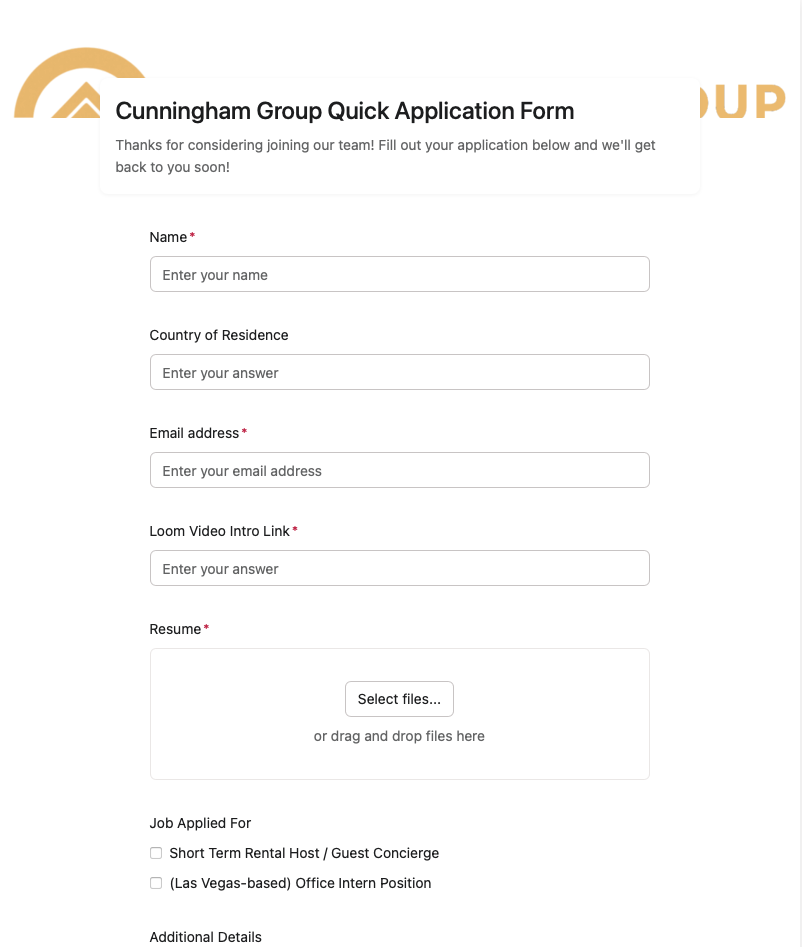This screenshot has width=802, height=947.
Task: Focus the Loom Video Intro Link field
Action: click(x=399, y=569)
